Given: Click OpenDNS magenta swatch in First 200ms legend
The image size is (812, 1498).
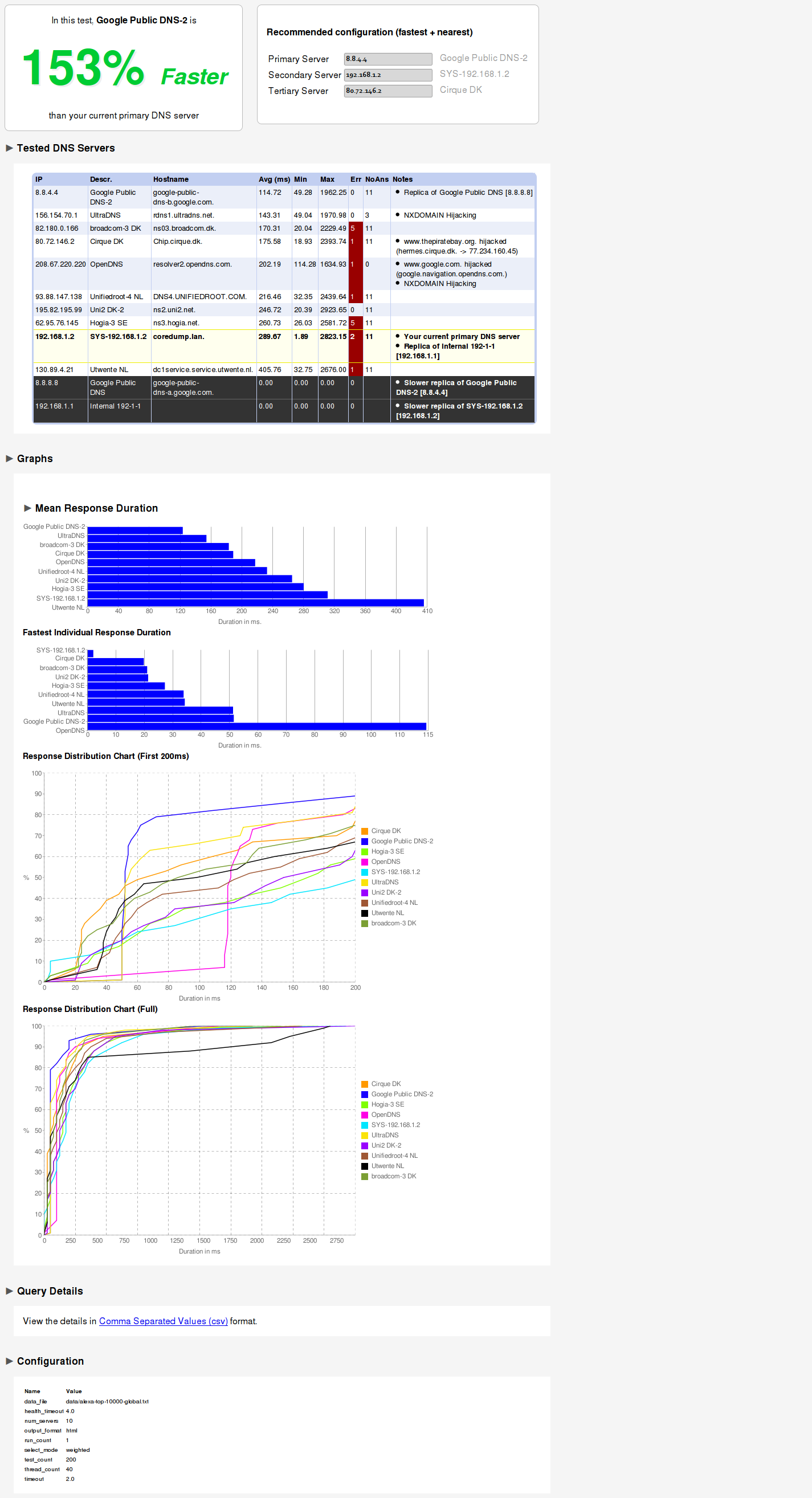Looking at the screenshot, I should [365, 863].
